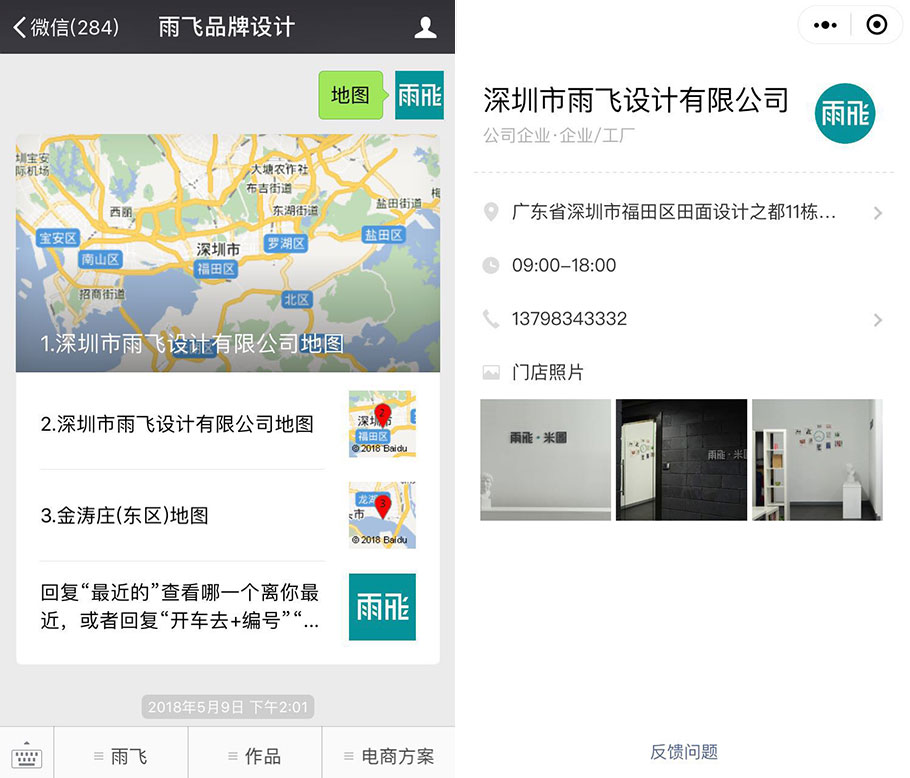Open the 作品 bottom menu
Viewport: 910px width, 778px height.
coord(255,756)
